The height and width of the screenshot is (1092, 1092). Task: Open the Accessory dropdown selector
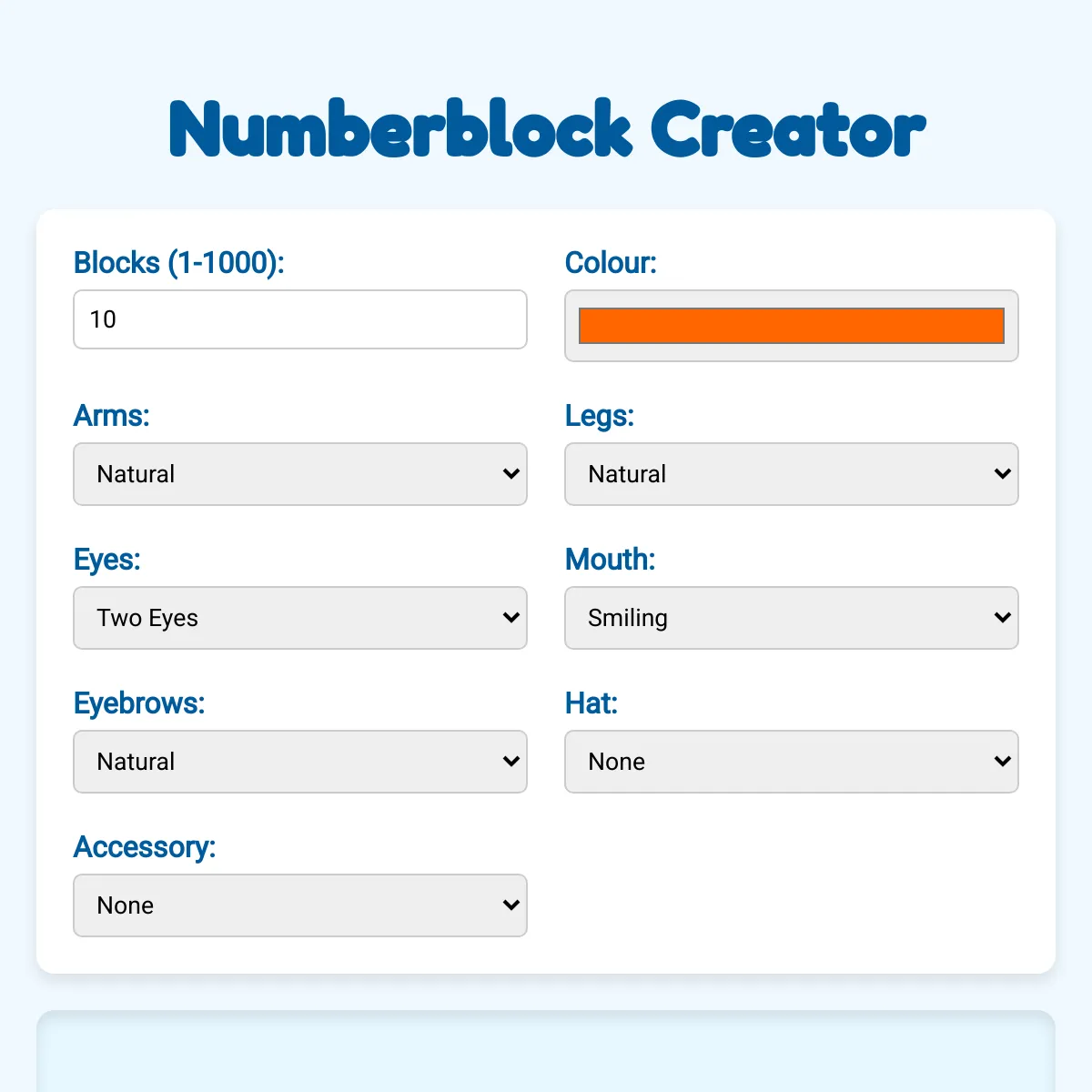300,905
